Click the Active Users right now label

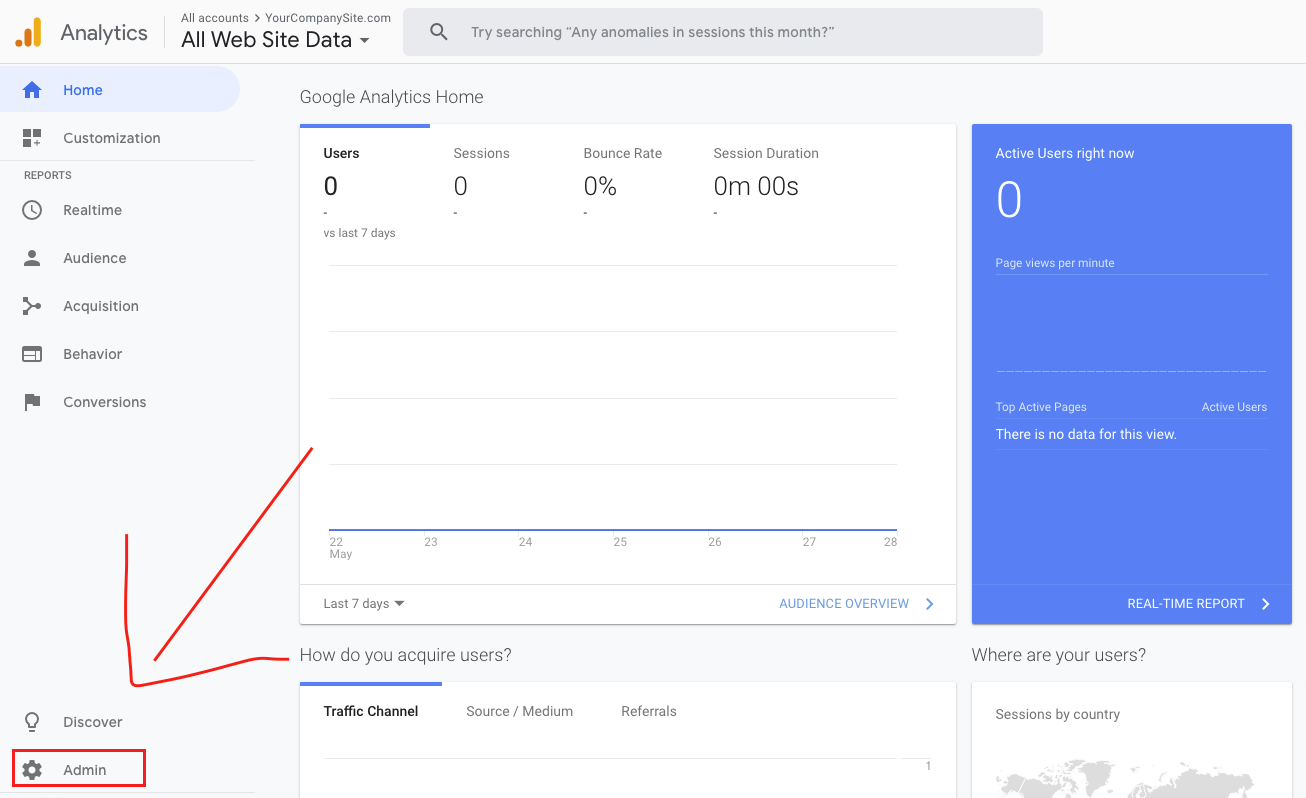[x=1065, y=153]
